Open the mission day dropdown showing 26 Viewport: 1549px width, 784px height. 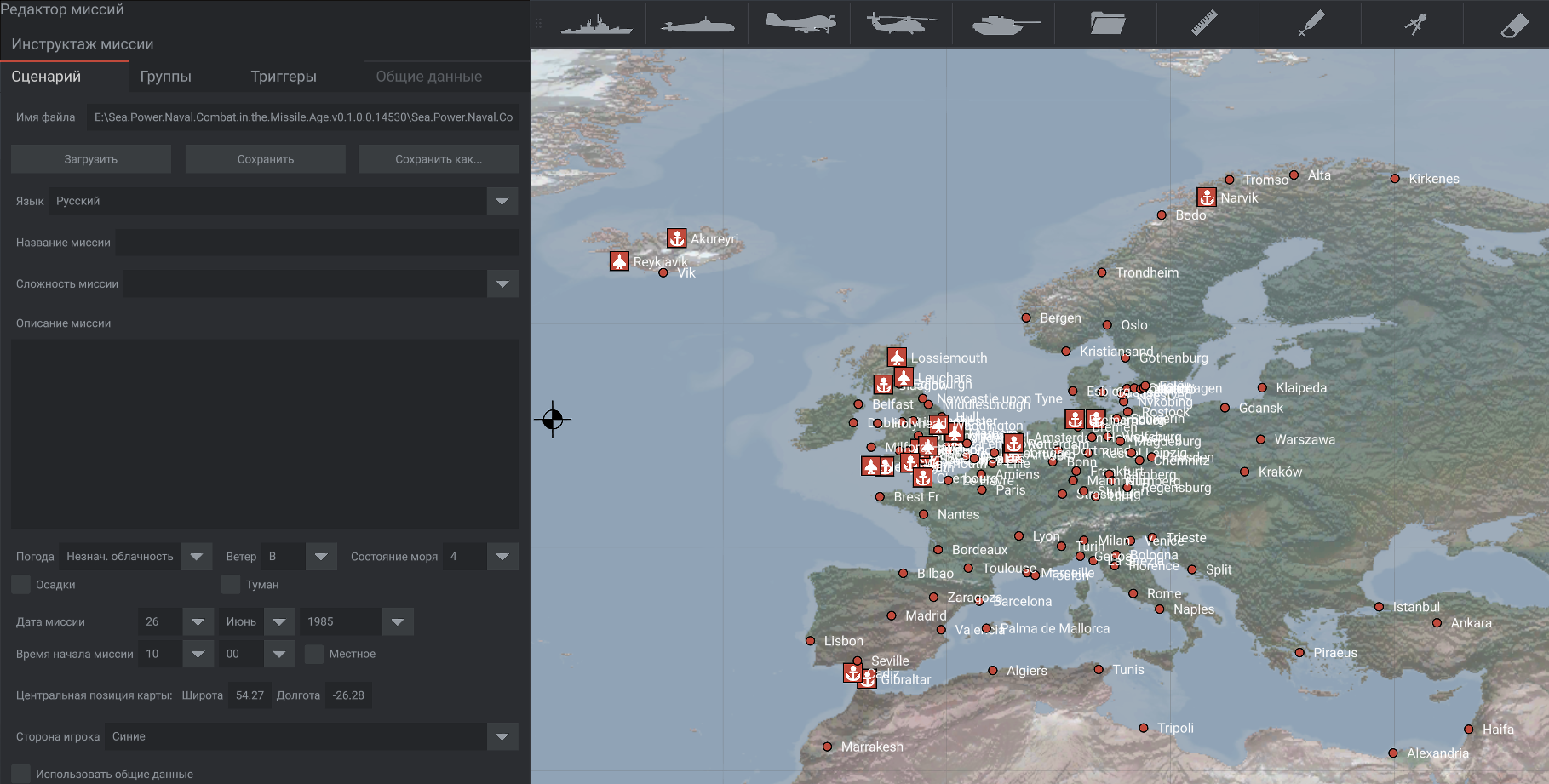198,621
